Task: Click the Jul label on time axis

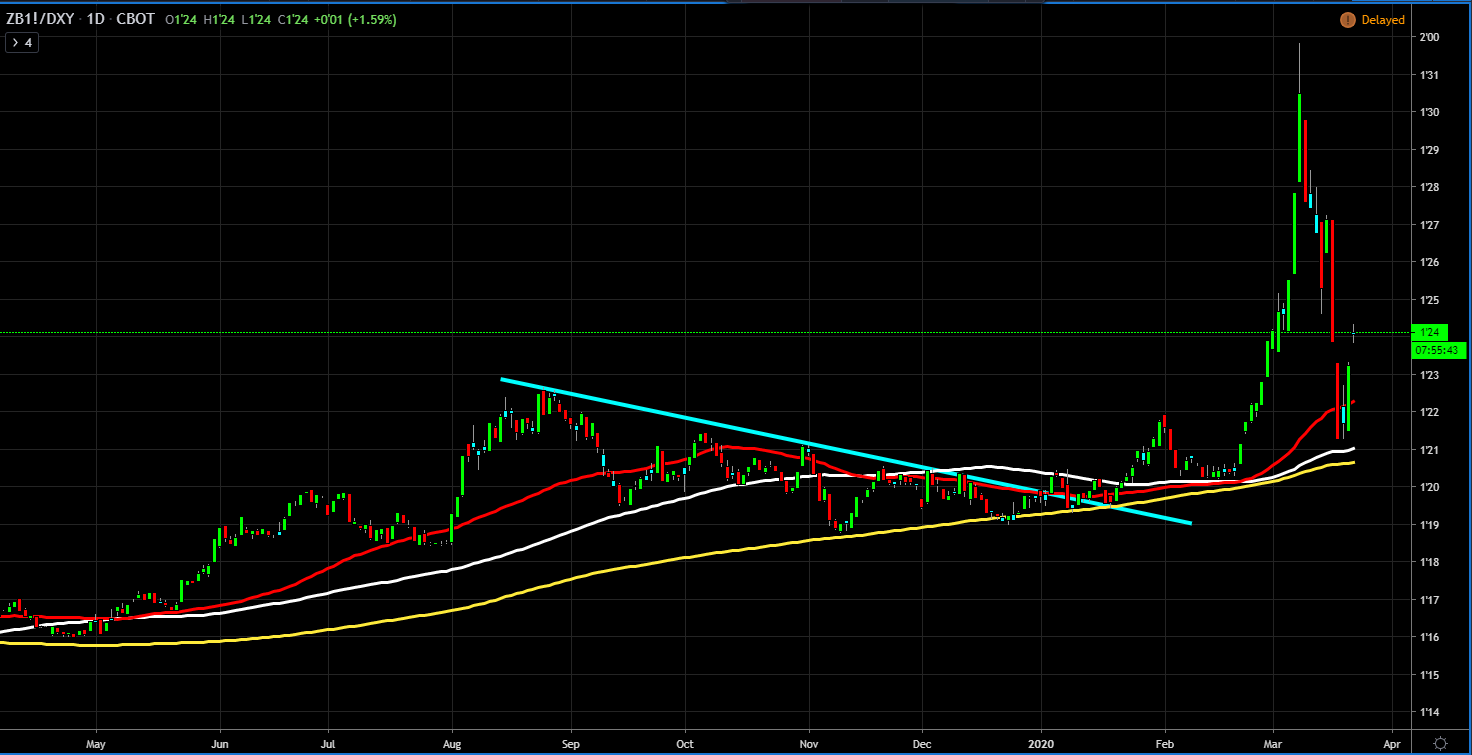Action: (328, 744)
